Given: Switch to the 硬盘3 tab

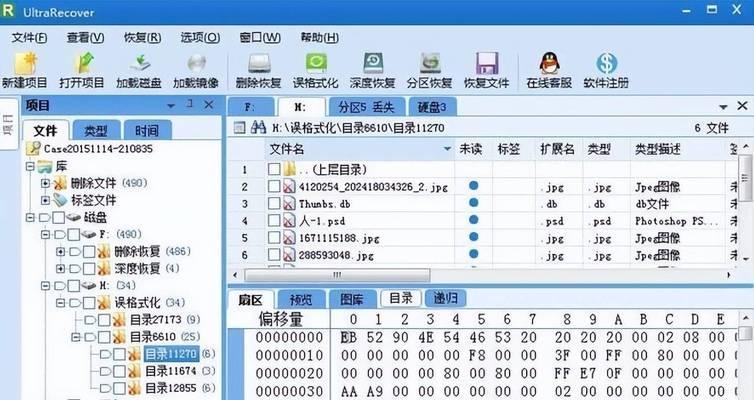Looking at the screenshot, I should click(x=432, y=107).
